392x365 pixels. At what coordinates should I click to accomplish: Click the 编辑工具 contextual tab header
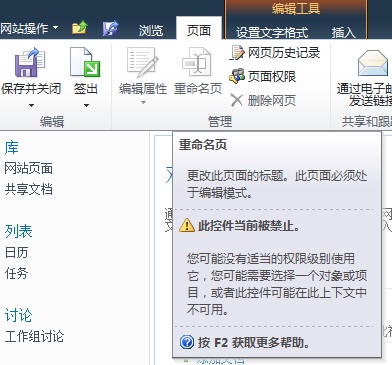pyautogui.click(x=296, y=9)
